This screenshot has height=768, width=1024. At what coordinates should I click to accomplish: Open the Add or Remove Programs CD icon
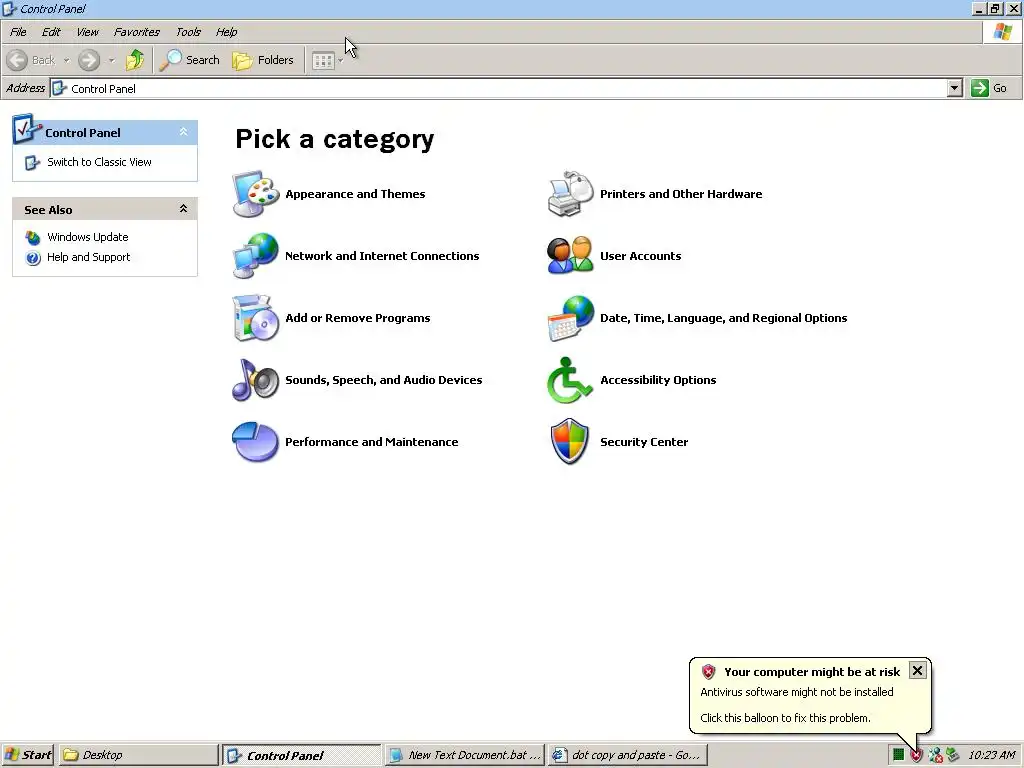pyautogui.click(x=255, y=318)
